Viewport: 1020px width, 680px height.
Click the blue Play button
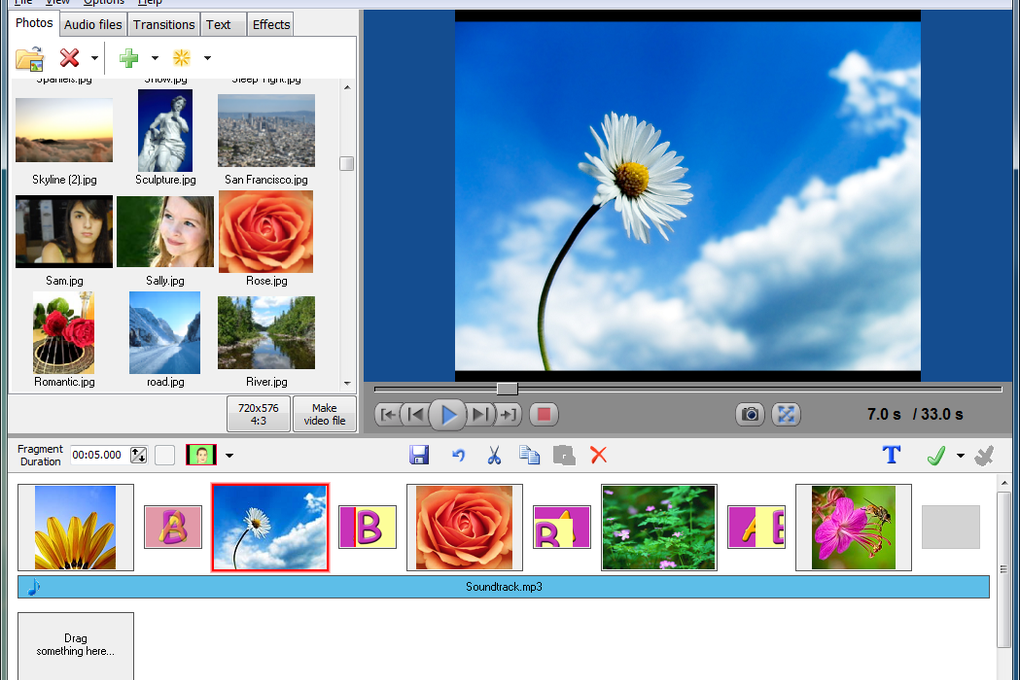click(448, 415)
